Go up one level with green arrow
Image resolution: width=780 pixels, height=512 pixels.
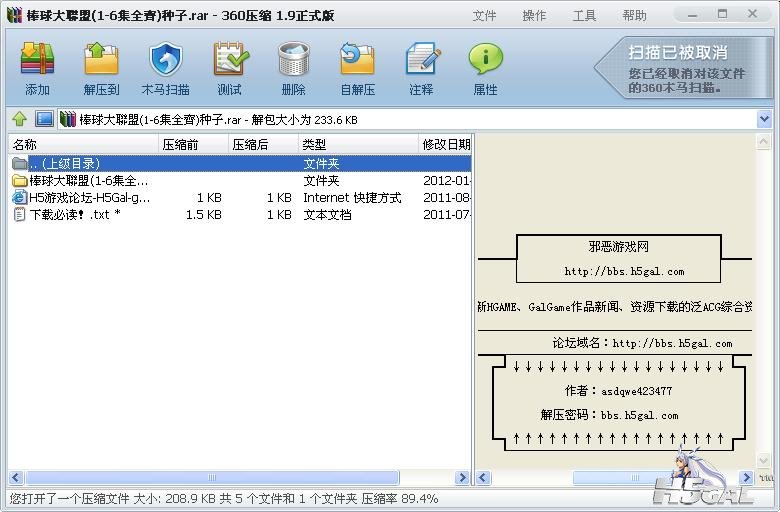pos(19,119)
